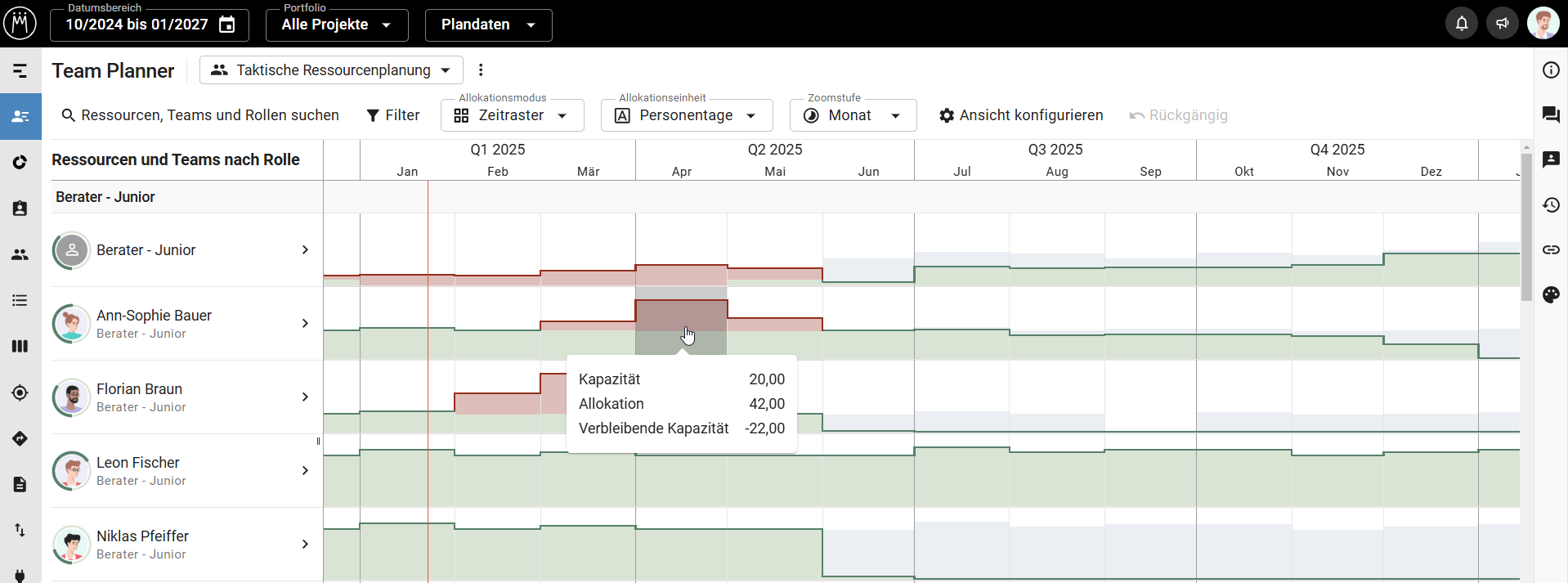Open the document sidebar icon
1568x583 pixels.
point(20,484)
